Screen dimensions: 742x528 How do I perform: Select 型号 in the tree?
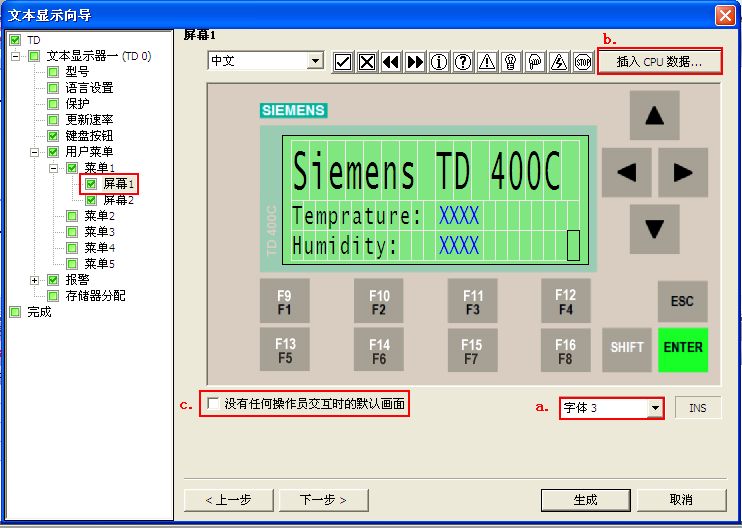[x=77, y=72]
